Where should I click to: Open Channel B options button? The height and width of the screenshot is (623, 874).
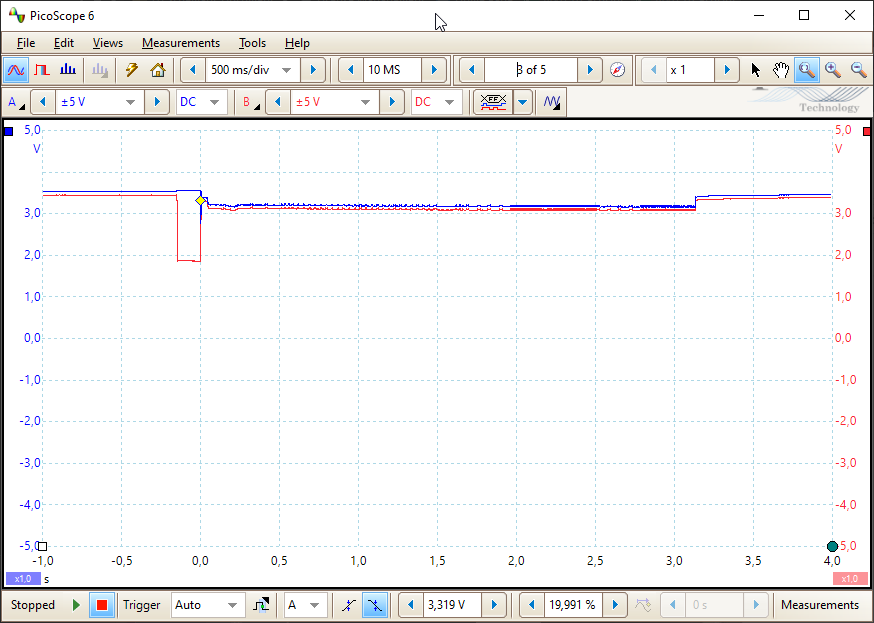[251, 103]
